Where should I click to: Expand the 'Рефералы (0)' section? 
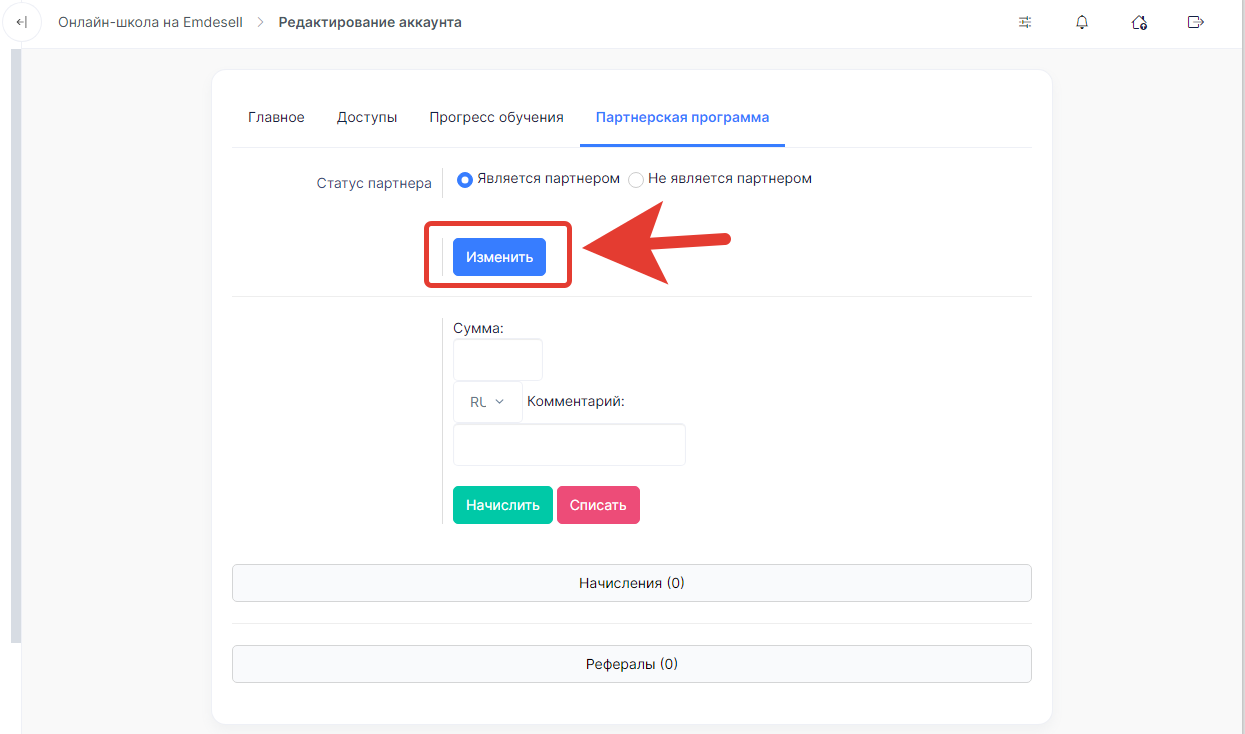coord(631,664)
